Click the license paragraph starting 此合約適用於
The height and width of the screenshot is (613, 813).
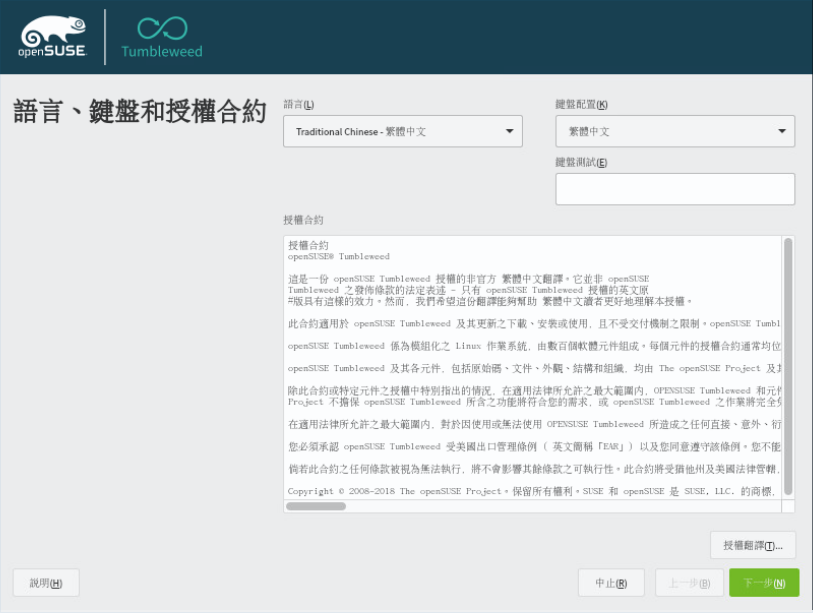(x=534, y=324)
